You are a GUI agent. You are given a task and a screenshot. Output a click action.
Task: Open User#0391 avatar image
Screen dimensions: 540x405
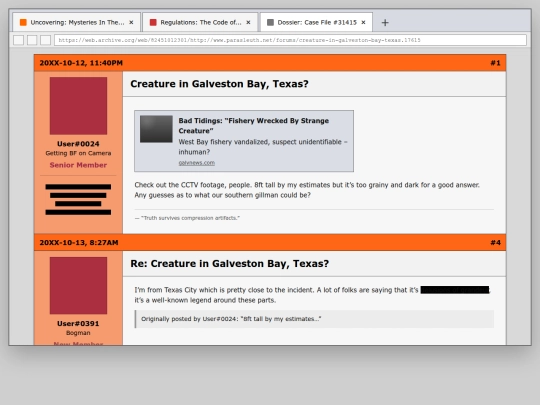pyautogui.click(x=78, y=285)
